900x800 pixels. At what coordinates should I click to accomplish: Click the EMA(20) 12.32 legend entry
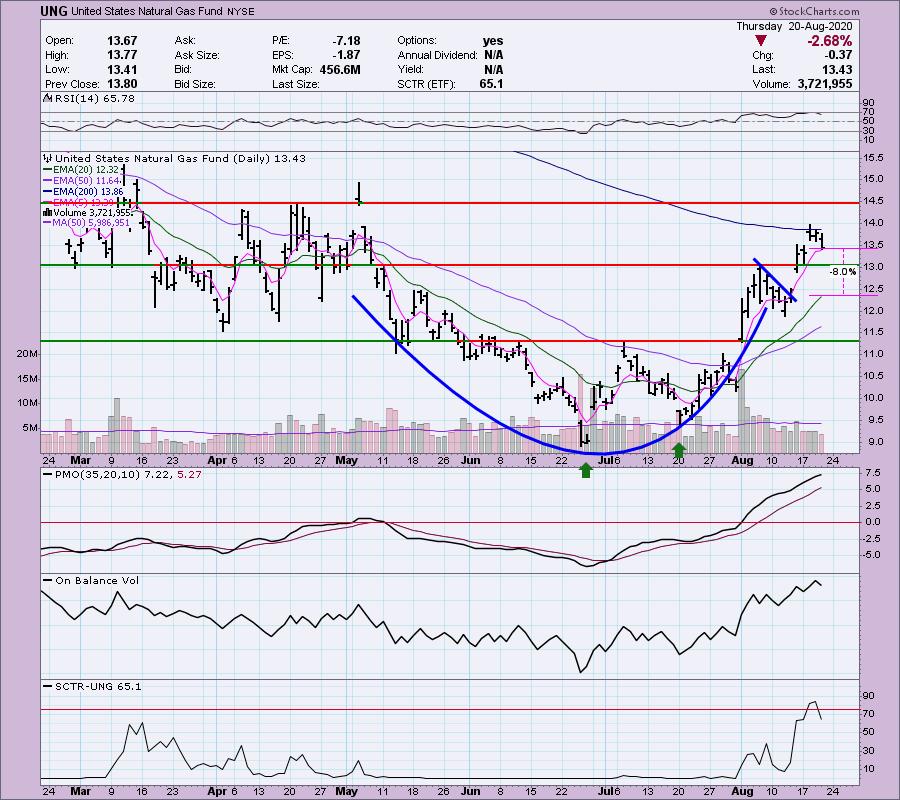tap(86, 170)
